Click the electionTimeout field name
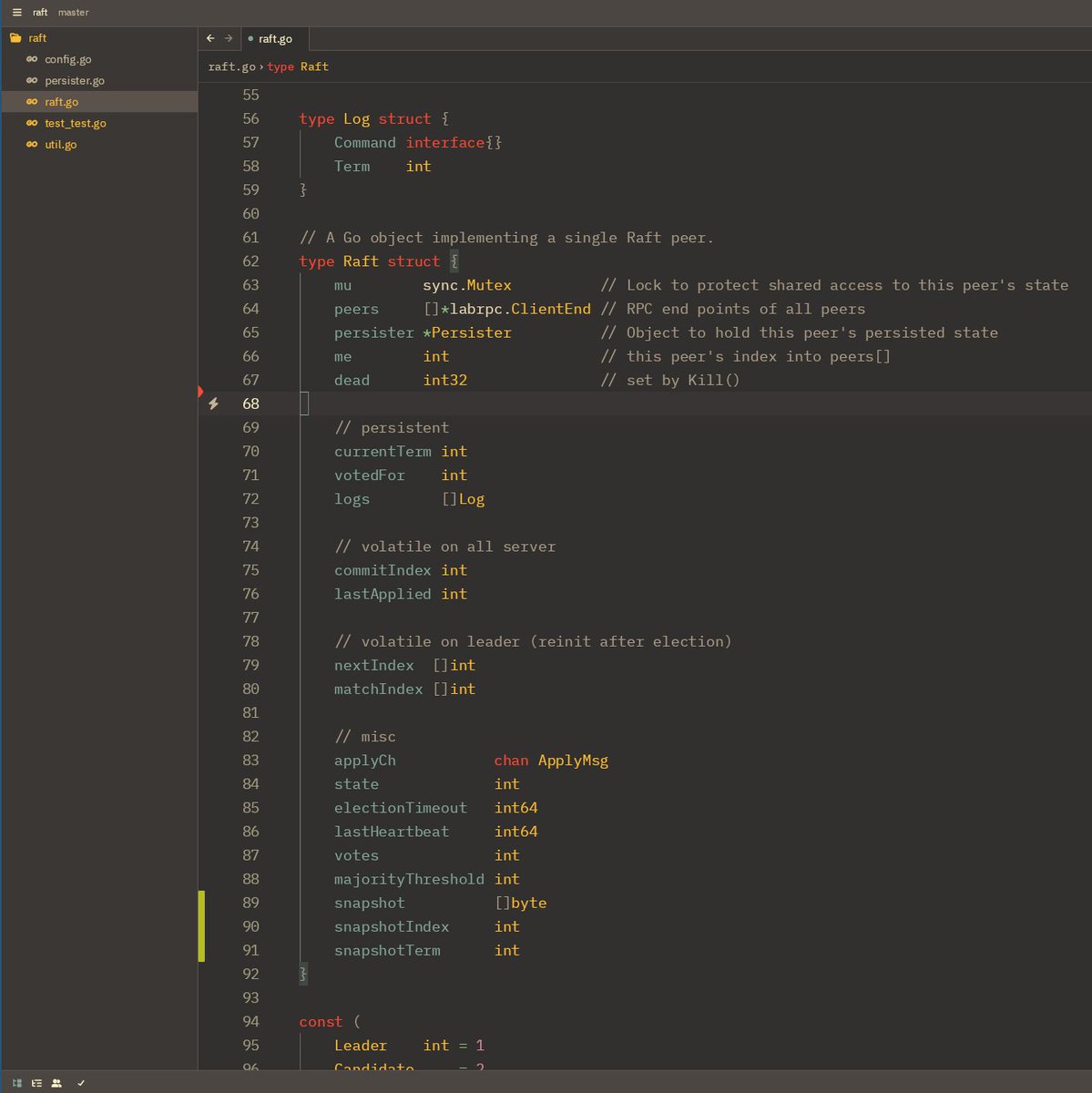Image resolution: width=1092 pixels, height=1093 pixels. [x=401, y=808]
